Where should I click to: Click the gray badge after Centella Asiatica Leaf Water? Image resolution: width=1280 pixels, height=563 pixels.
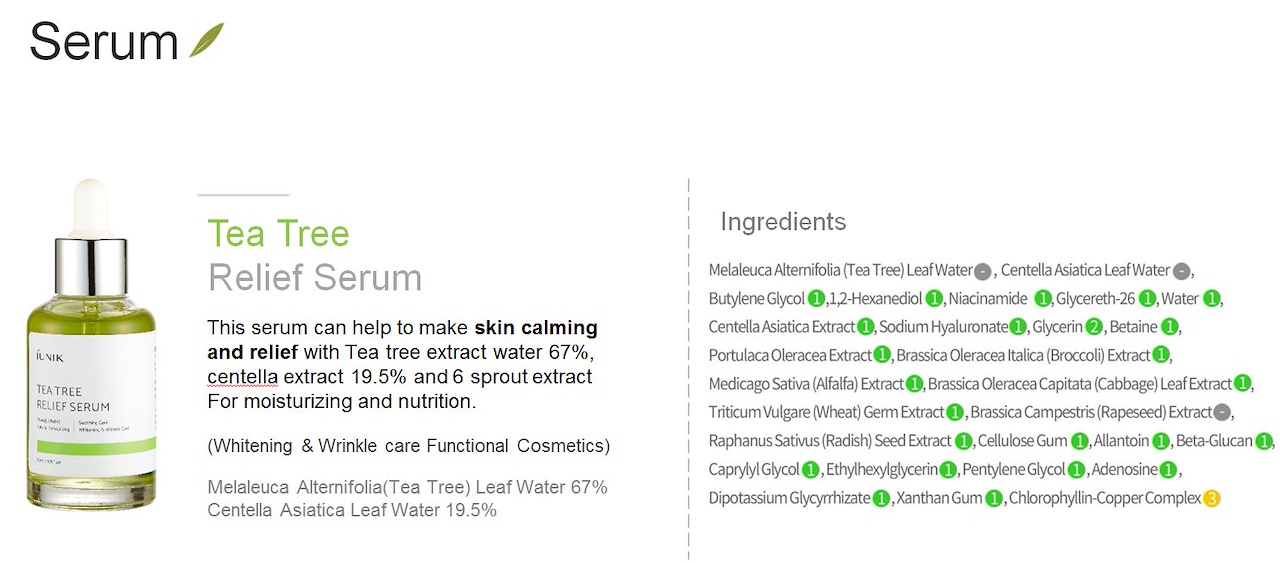point(1181,271)
